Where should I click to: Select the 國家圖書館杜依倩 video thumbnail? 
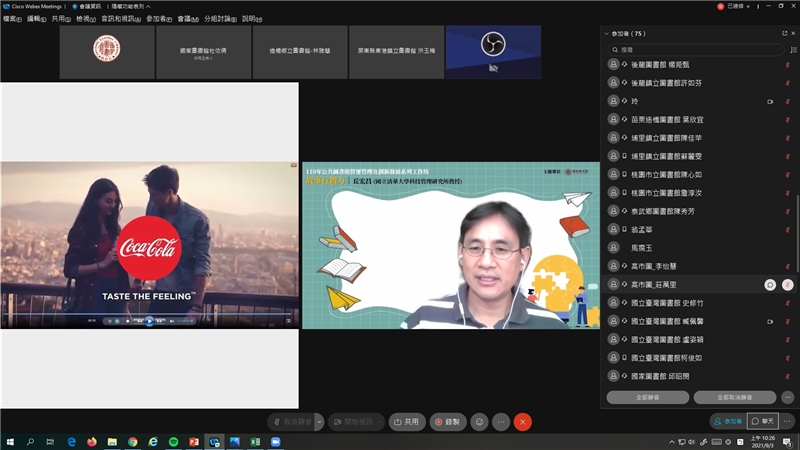(203, 52)
